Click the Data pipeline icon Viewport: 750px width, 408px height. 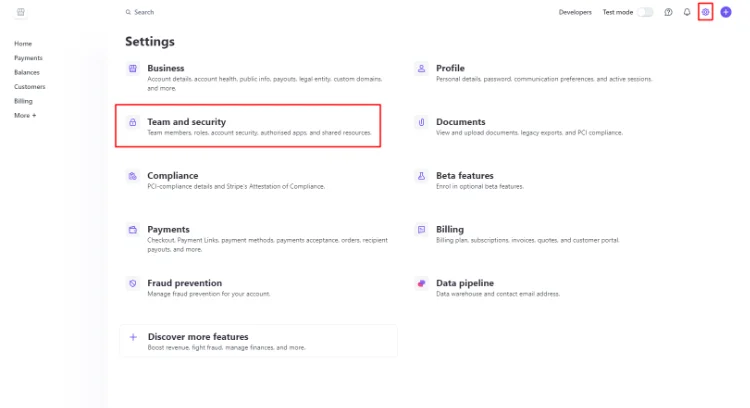pos(421,283)
